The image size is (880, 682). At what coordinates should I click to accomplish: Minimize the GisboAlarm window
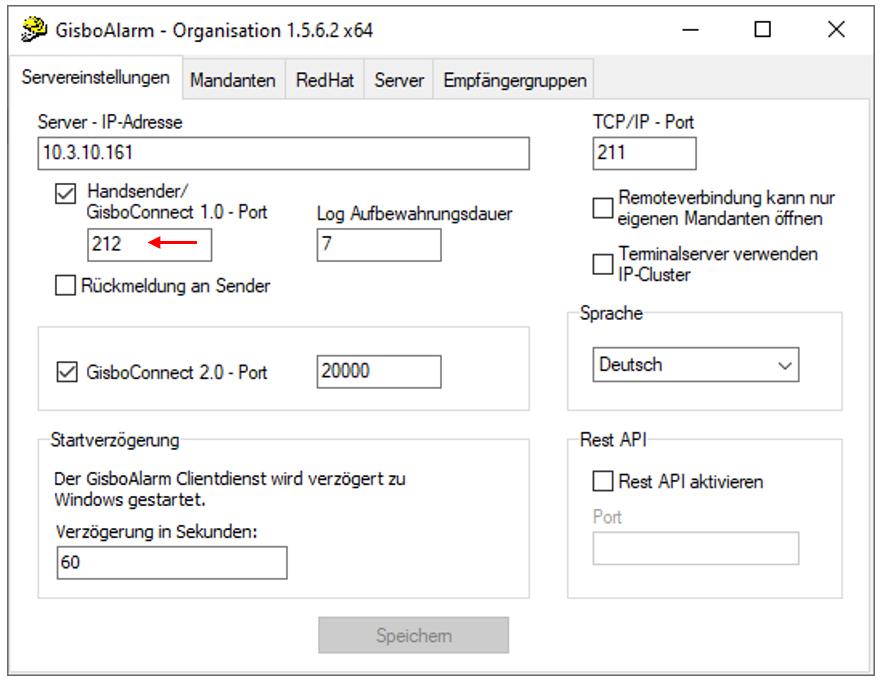[x=690, y=29]
